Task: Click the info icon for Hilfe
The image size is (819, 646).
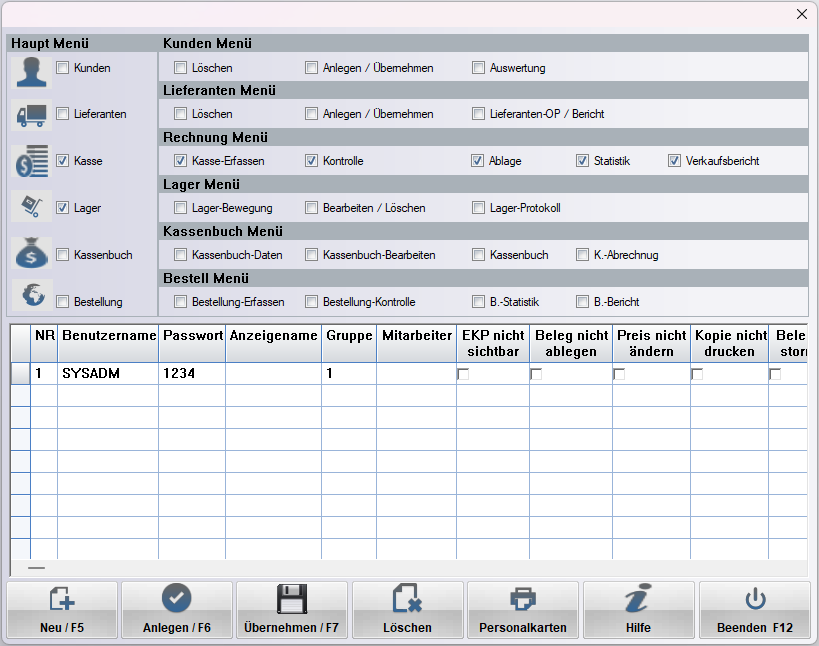Action: pyautogui.click(x=638, y=598)
